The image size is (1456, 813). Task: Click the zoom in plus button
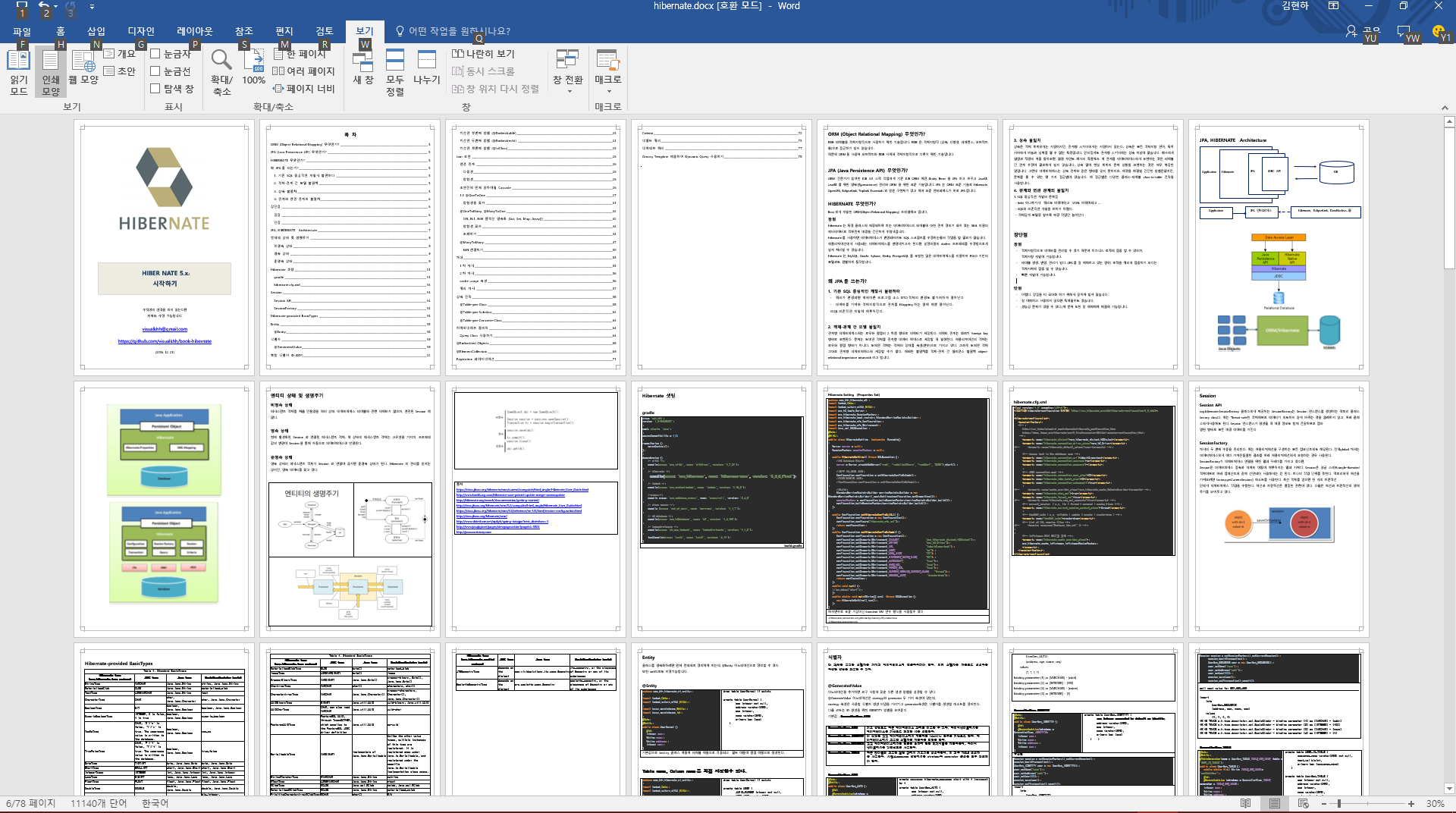[x=1410, y=803]
